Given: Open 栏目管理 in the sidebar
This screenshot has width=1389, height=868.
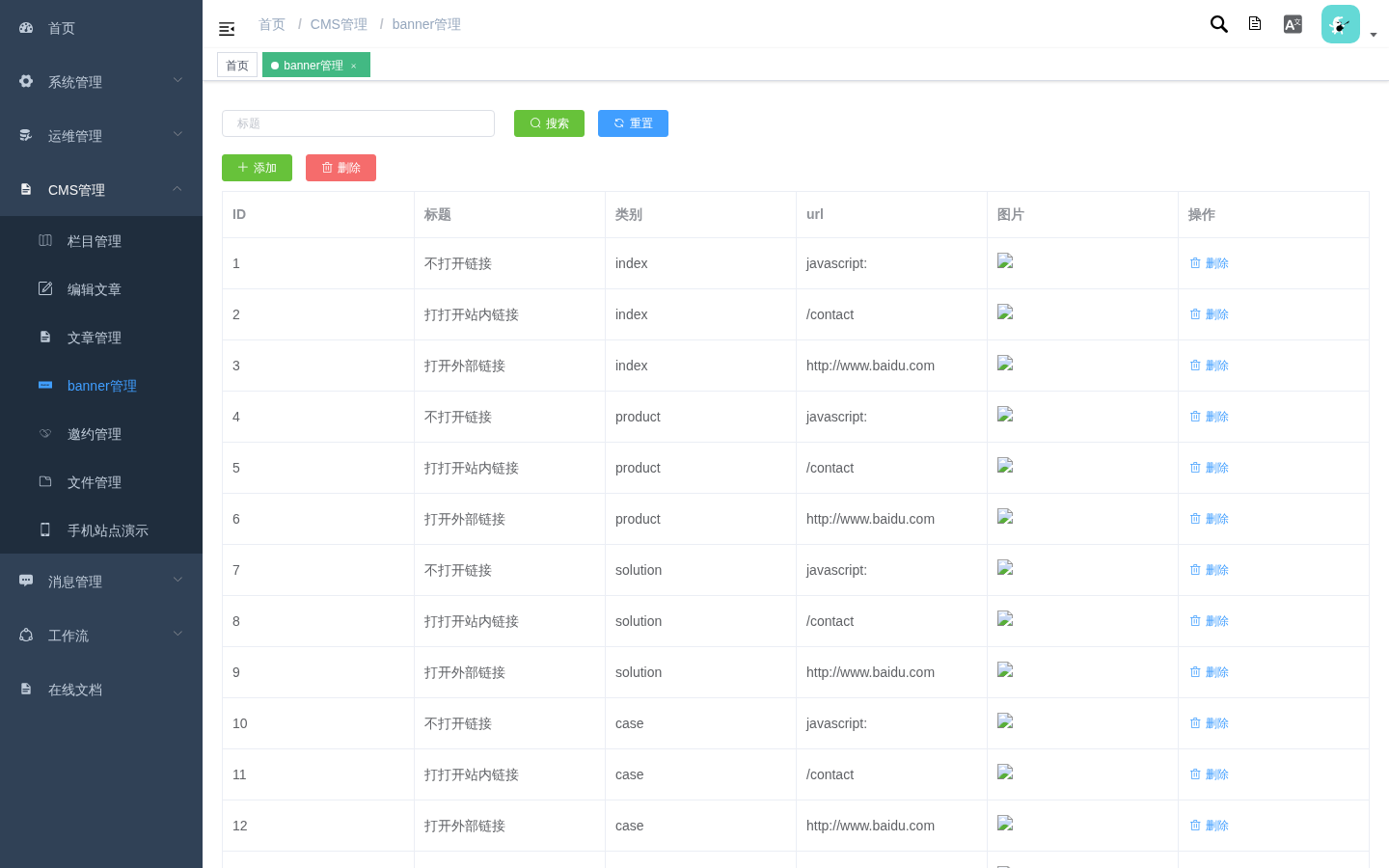Looking at the screenshot, I should [x=101, y=241].
